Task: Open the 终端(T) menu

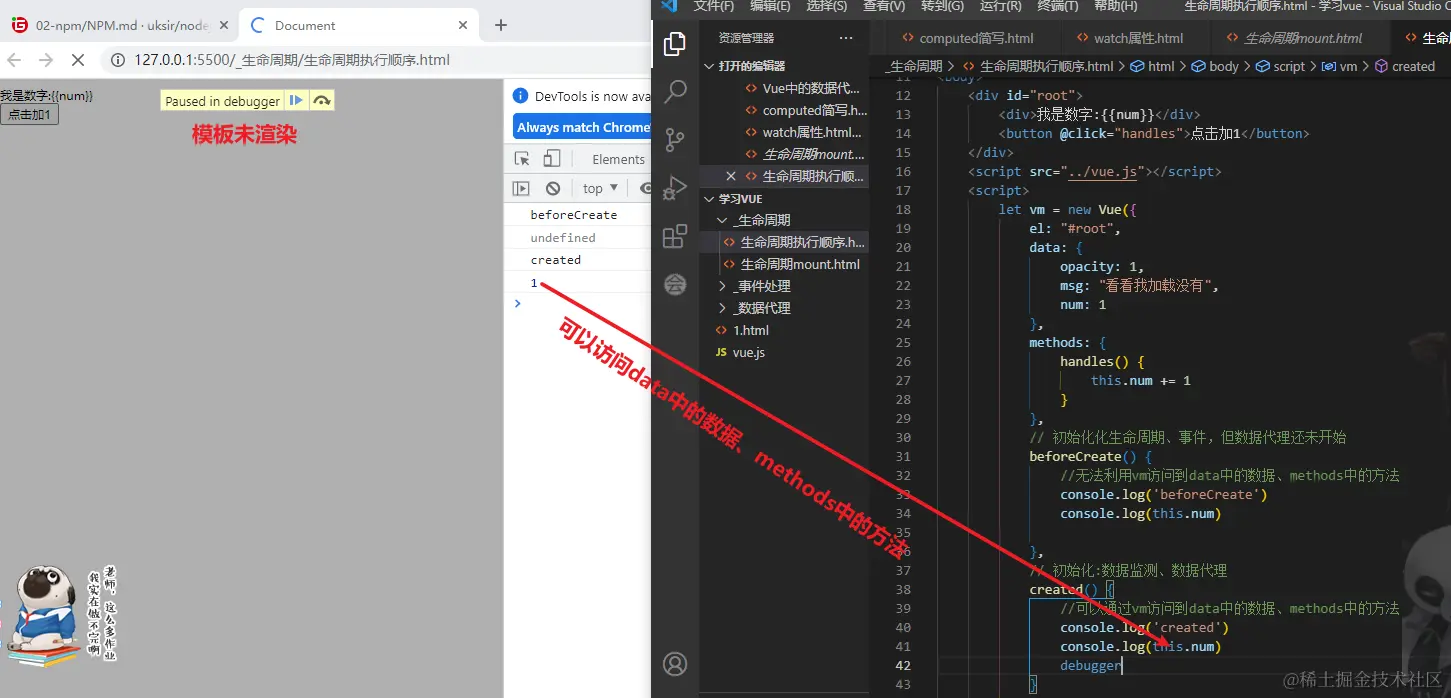Action: (1057, 6)
